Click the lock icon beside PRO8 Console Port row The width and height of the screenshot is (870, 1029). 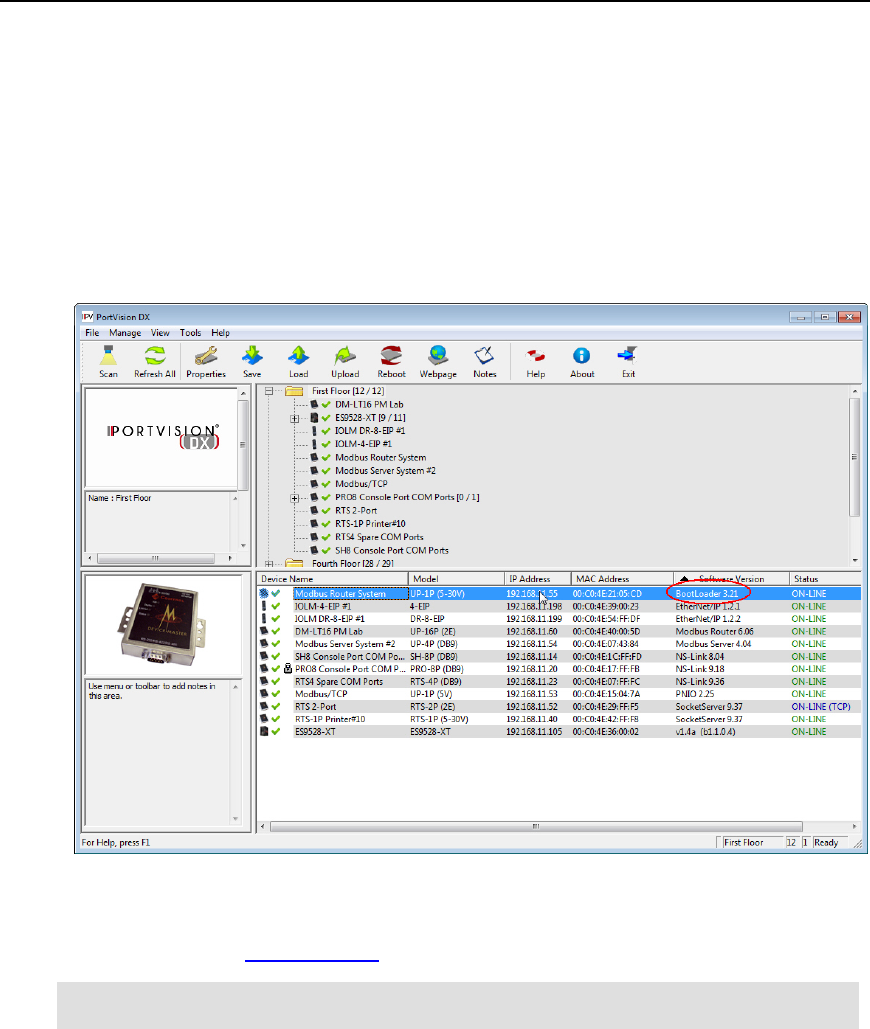coord(287,669)
